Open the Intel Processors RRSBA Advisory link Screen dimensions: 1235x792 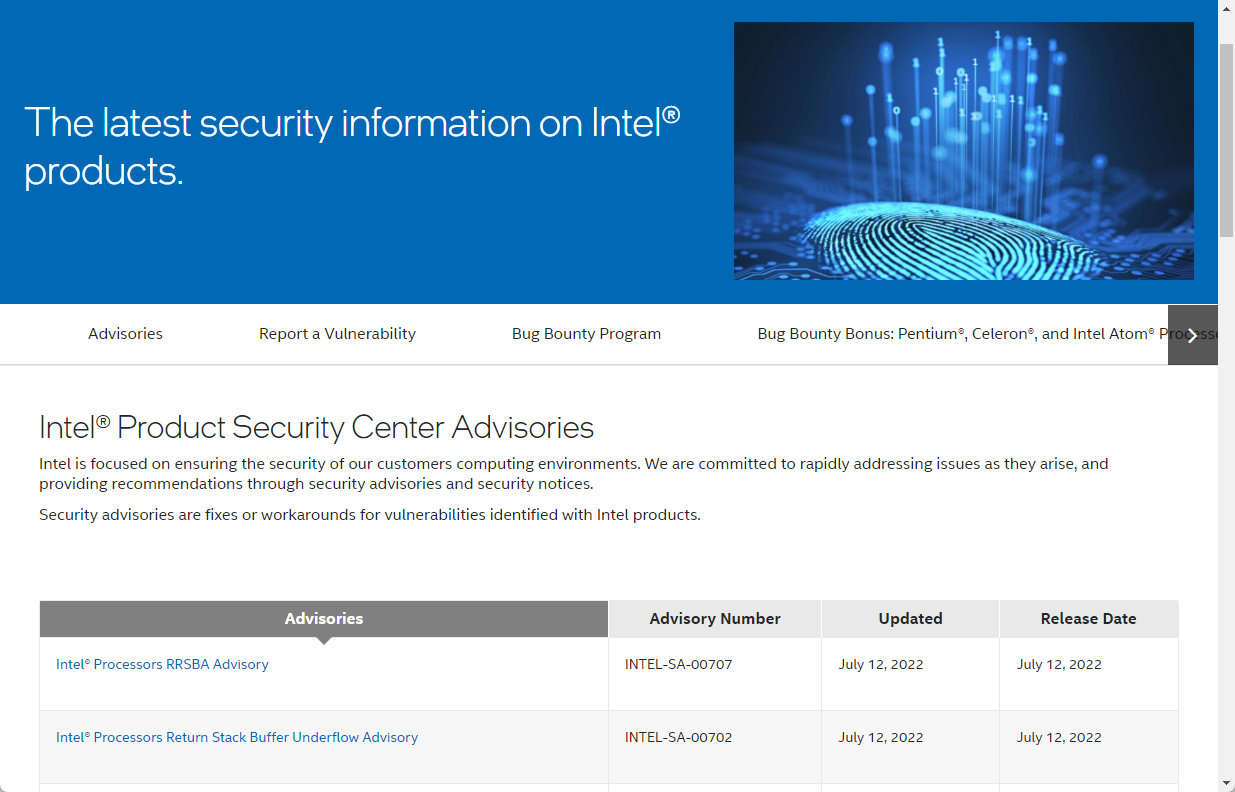pyautogui.click(x=162, y=664)
